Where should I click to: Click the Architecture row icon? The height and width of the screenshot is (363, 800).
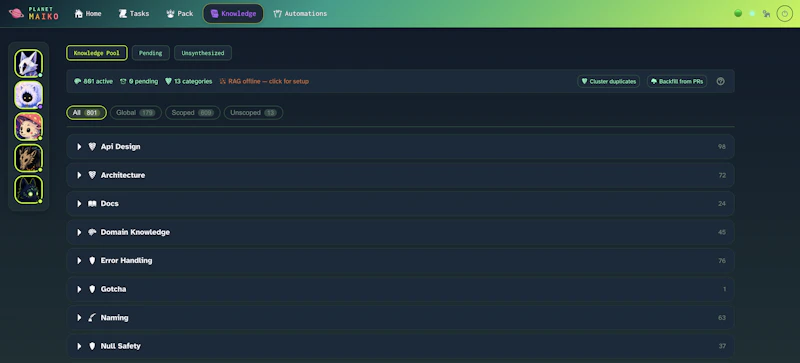[x=92, y=175]
